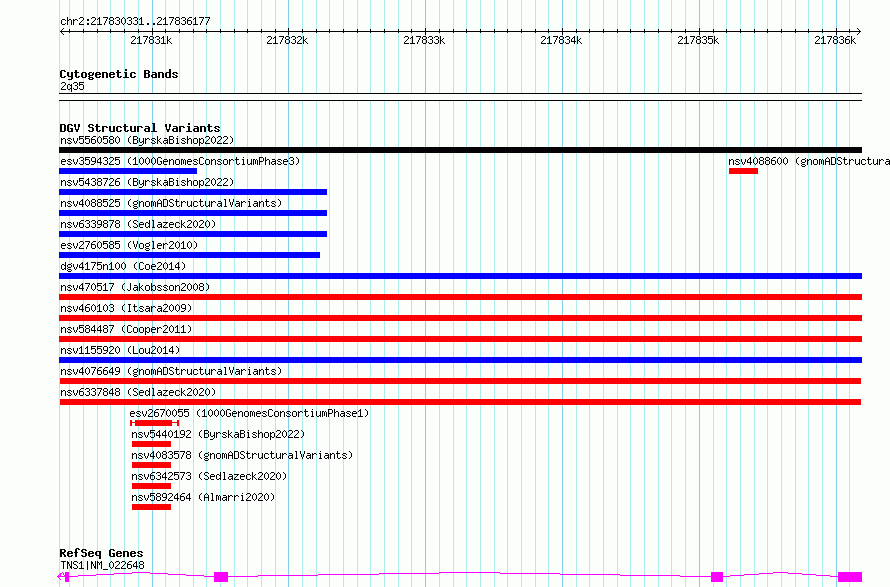Click the nsv5892464 (Almarri2020) label
Image resolution: width=890 pixels, height=587 pixels.
(x=203, y=497)
